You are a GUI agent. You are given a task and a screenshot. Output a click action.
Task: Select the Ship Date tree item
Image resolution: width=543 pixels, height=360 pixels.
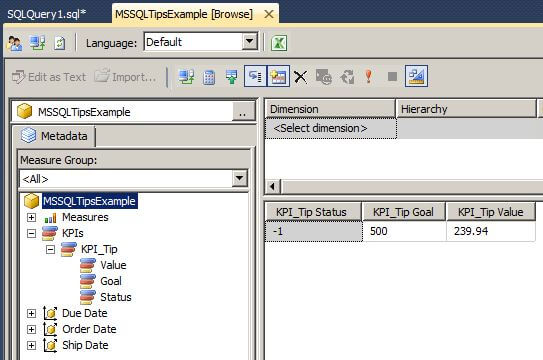pyautogui.click(x=85, y=345)
